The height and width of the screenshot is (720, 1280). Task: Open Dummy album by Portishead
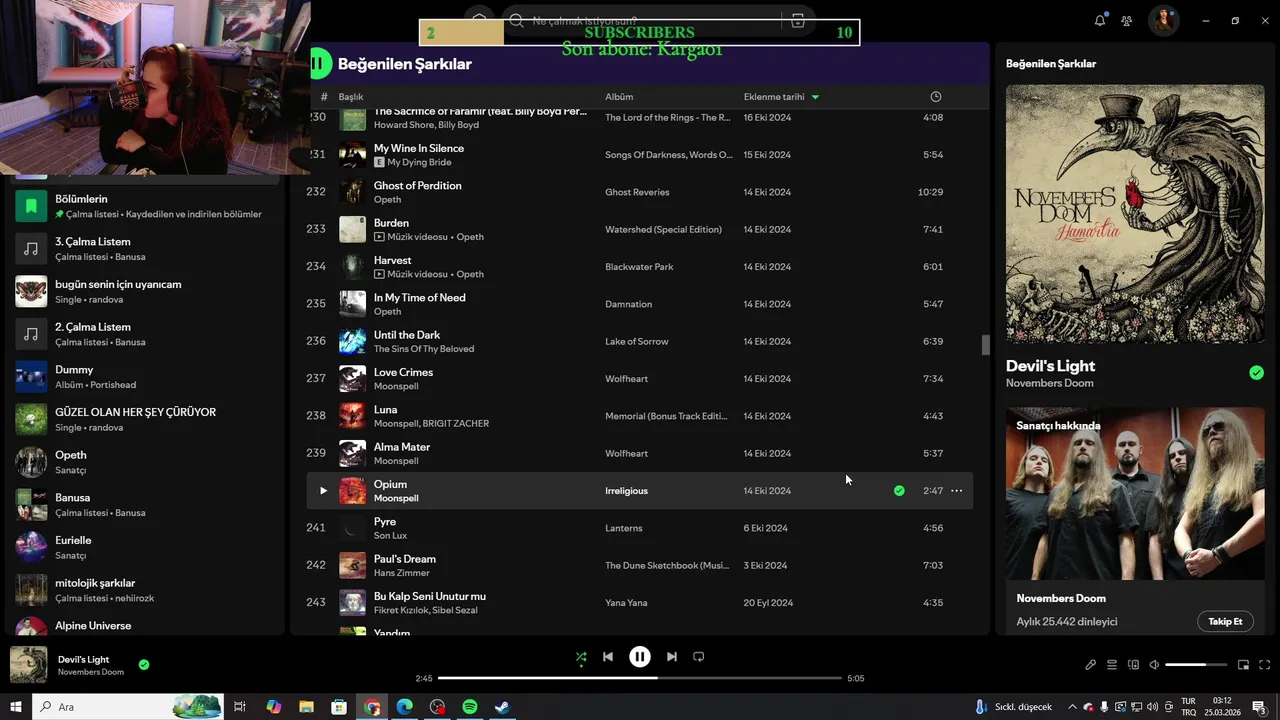tap(145, 377)
